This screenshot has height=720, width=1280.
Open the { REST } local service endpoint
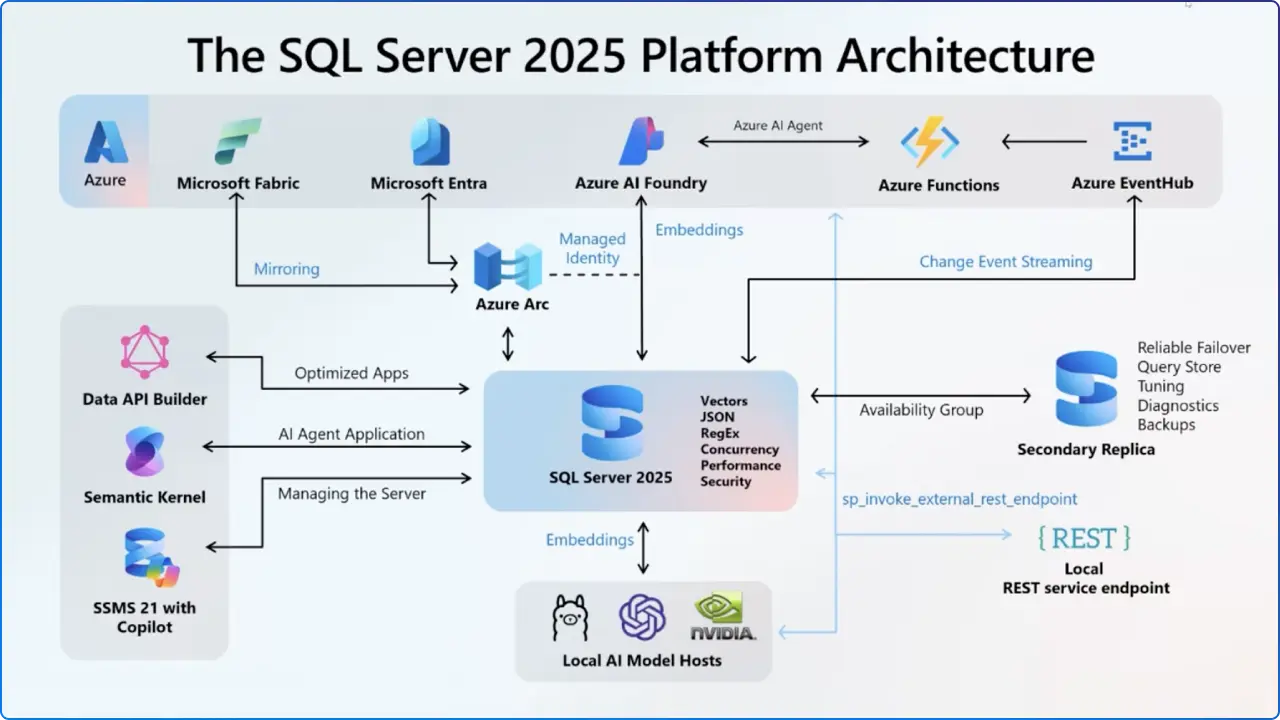[x=1083, y=538]
